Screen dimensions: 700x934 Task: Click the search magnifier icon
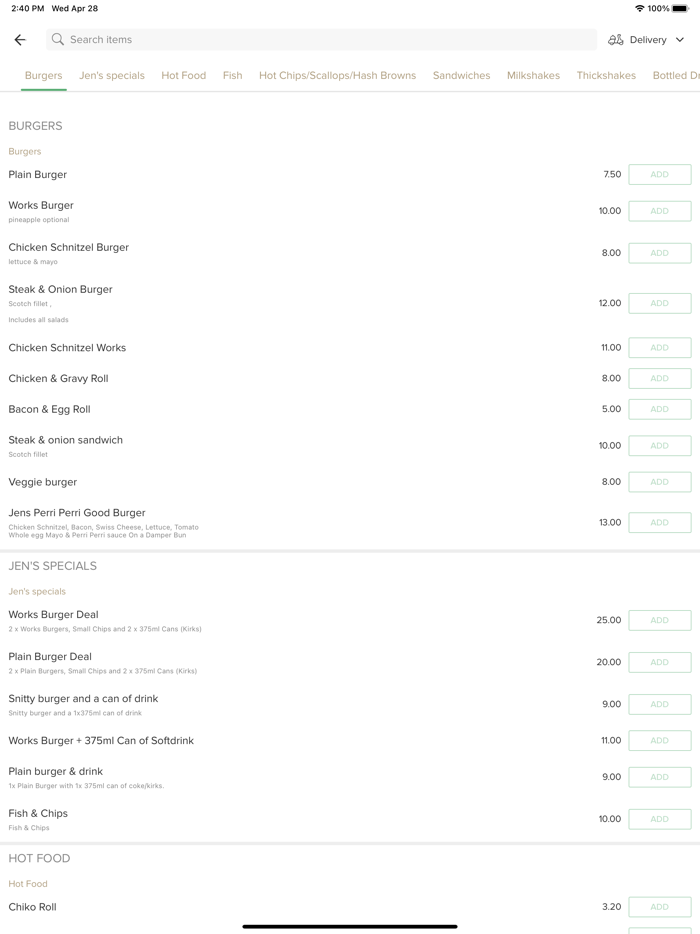(58, 40)
